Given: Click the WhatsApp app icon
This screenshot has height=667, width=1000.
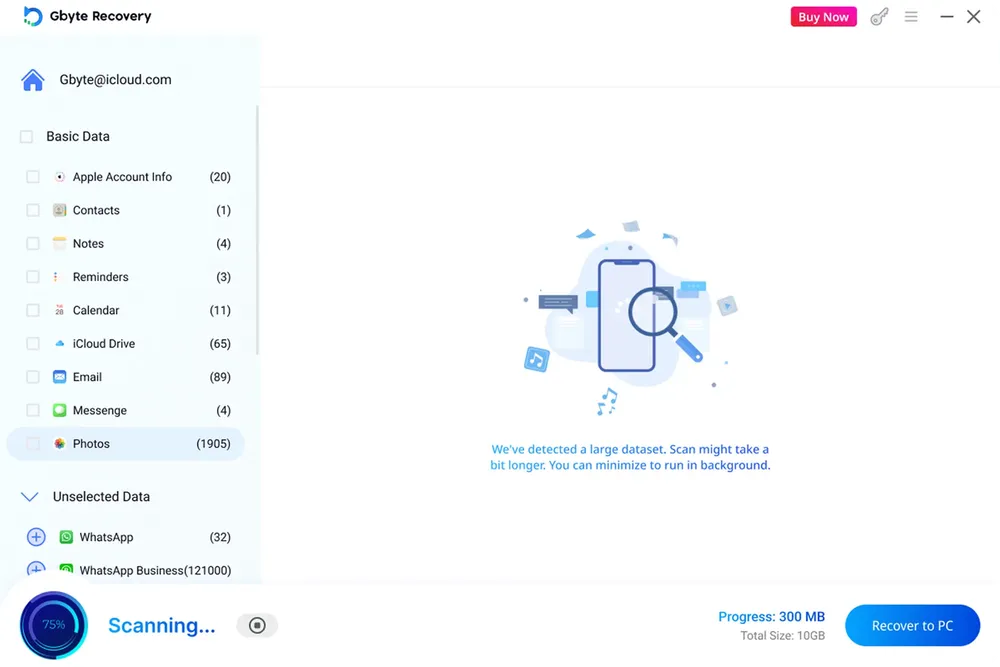Looking at the screenshot, I should pos(66,537).
